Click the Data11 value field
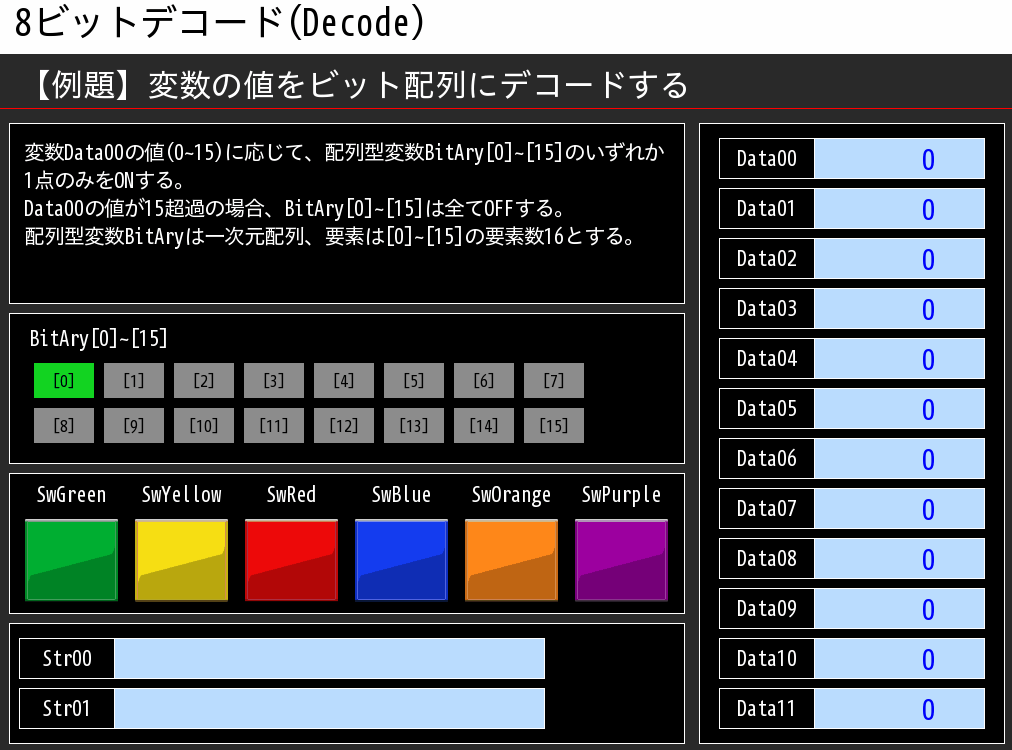Image resolution: width=1012 pixels, height=750 pixels. click(899, 708)
